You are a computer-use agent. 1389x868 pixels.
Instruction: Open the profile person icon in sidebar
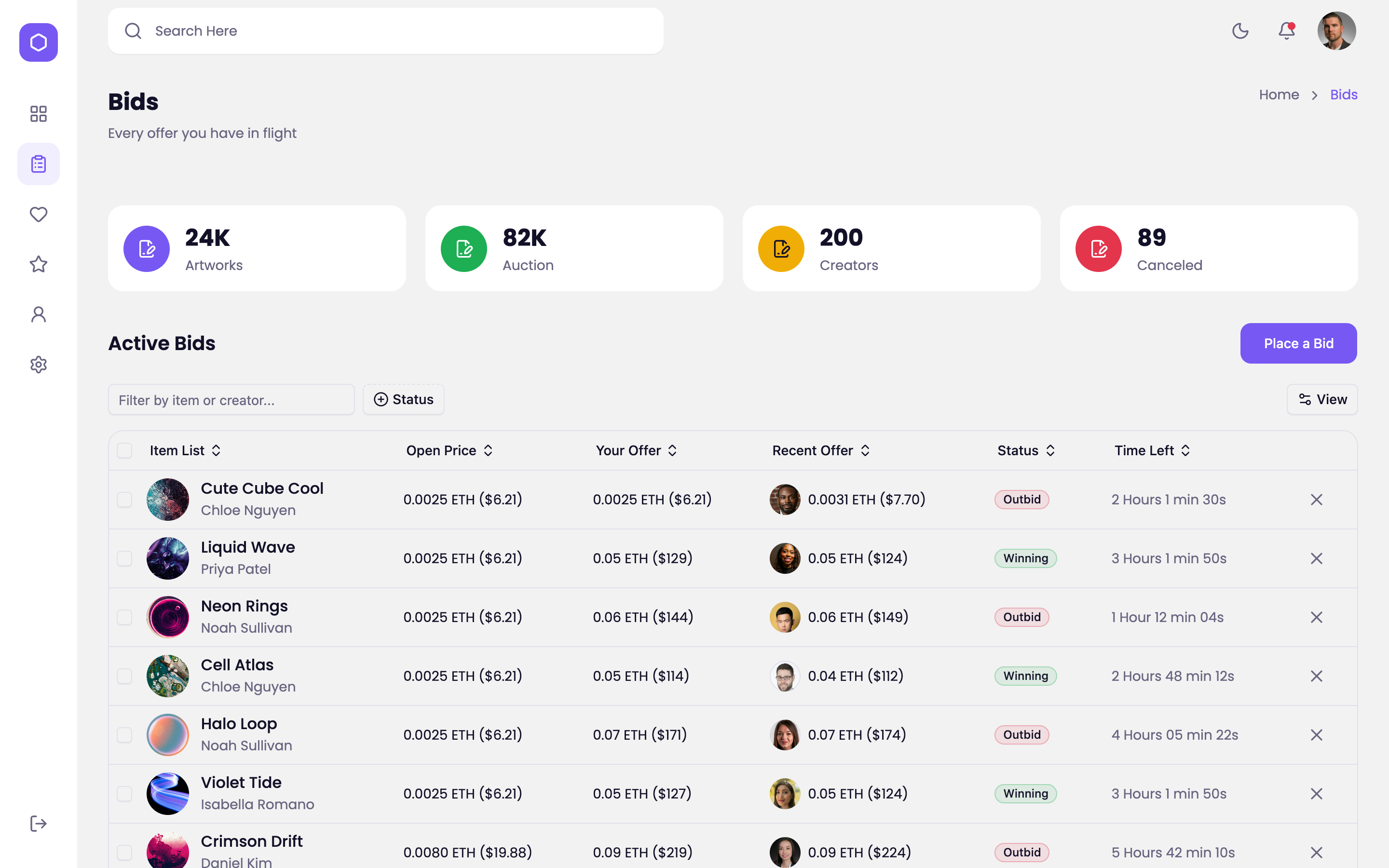point(39,314)
